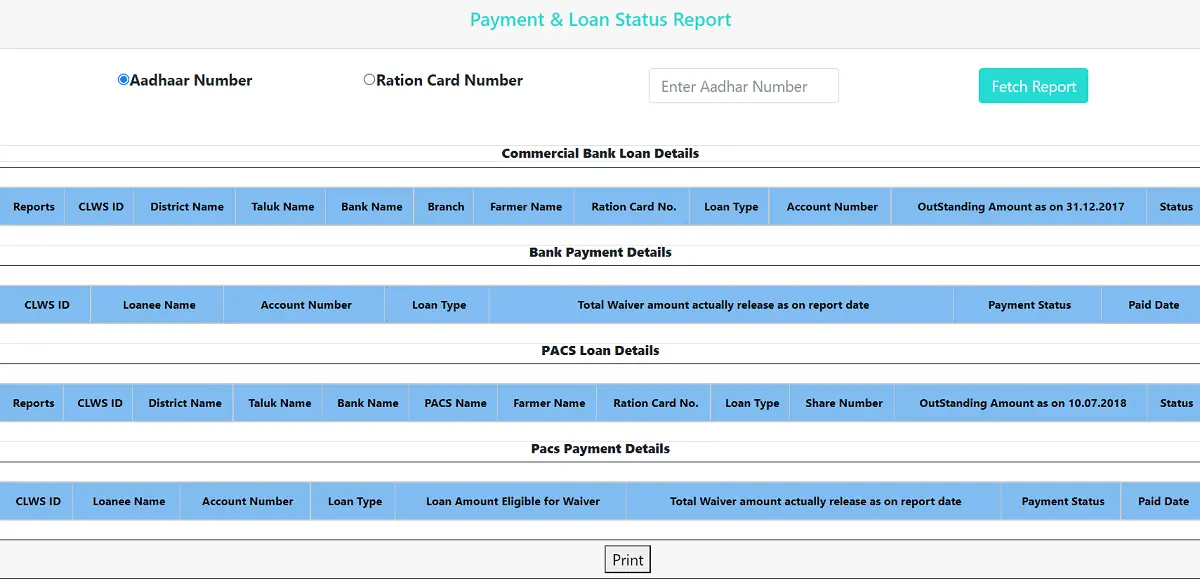Screen dimensions: 1200x583
Task: Select the Bank Name header in PACS Loan Details
Action: click(366, 403)
